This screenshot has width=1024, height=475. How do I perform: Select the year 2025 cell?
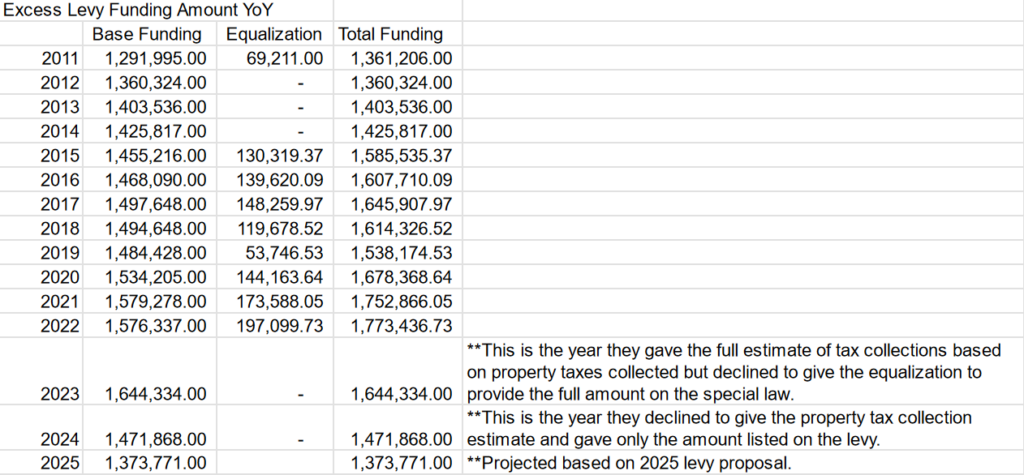click(61, 464)
